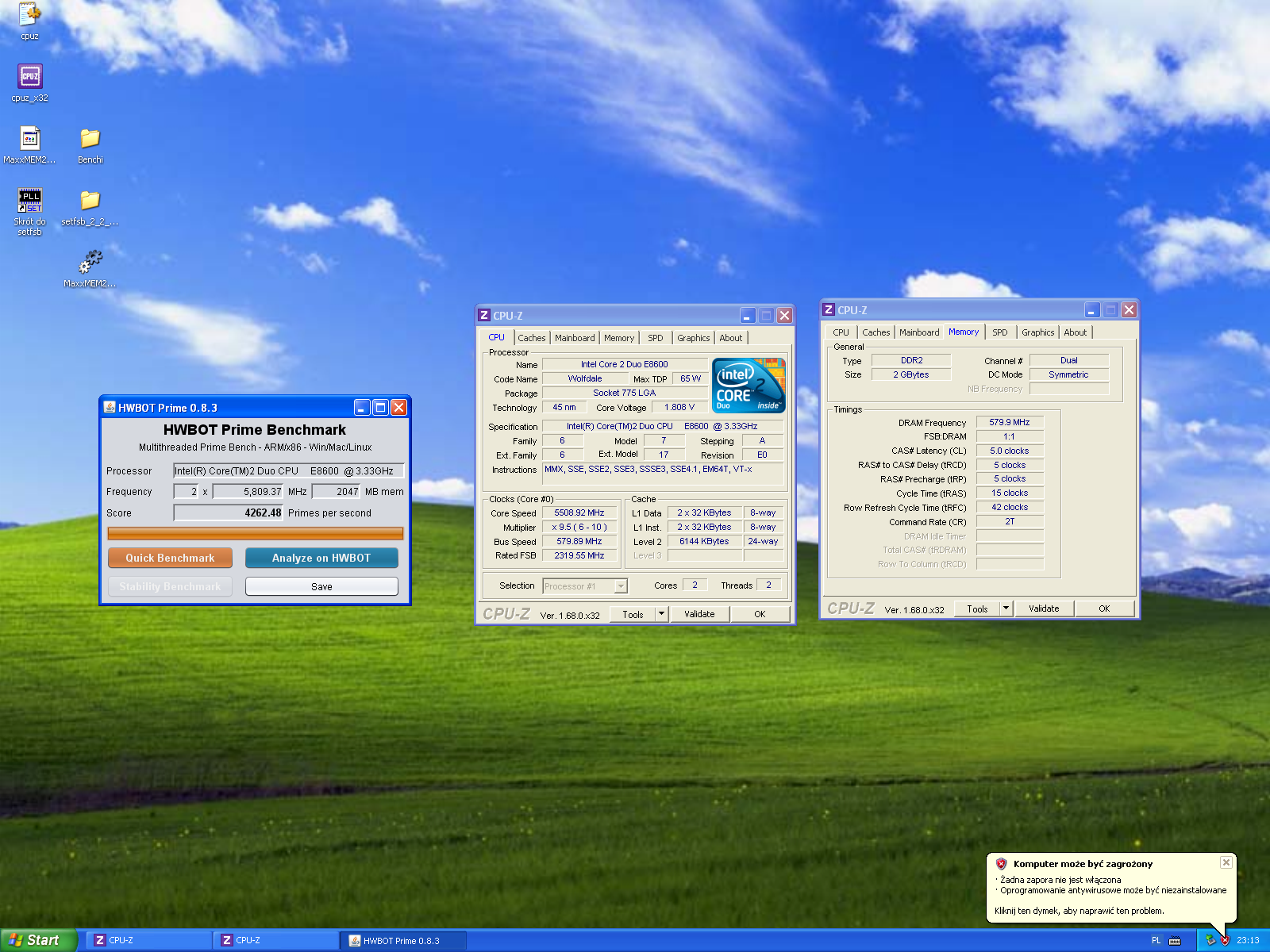Click the Rated FSB 2319.55 MHz value

tap(579, 556)
